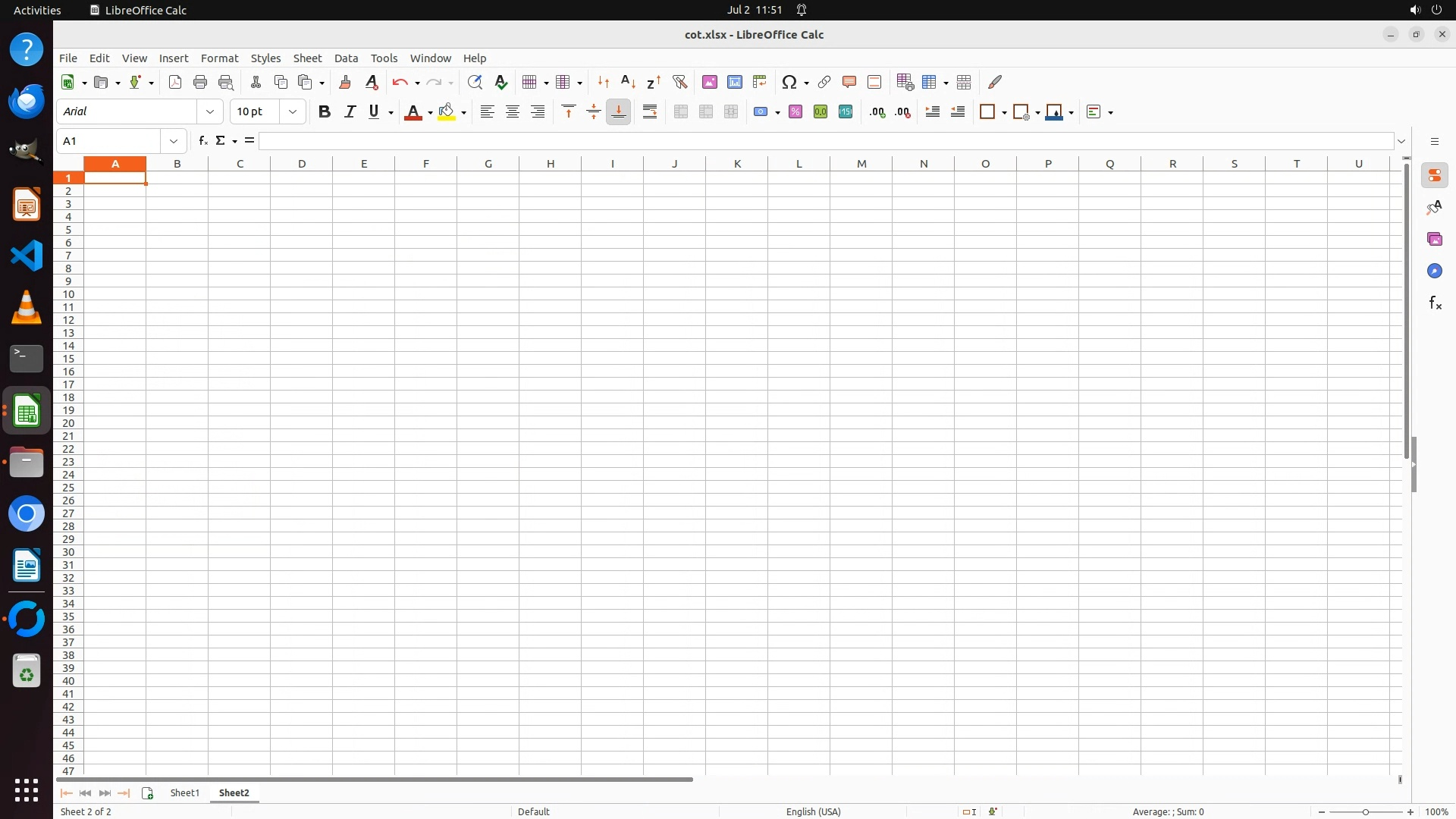Click the Sort Ascending icon
This screenshot has width=1456, height=819.
pos(628,82)
